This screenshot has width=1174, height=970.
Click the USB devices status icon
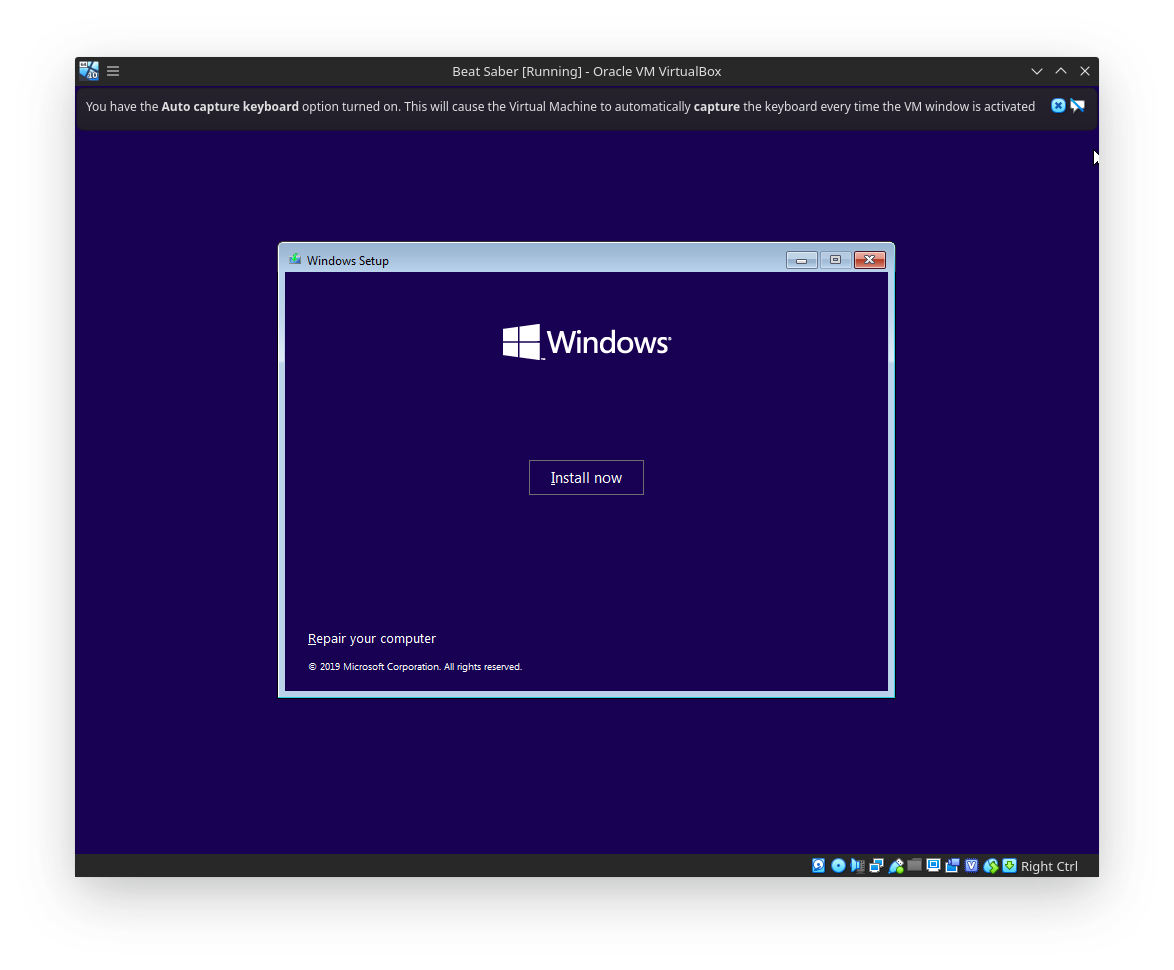895,865
